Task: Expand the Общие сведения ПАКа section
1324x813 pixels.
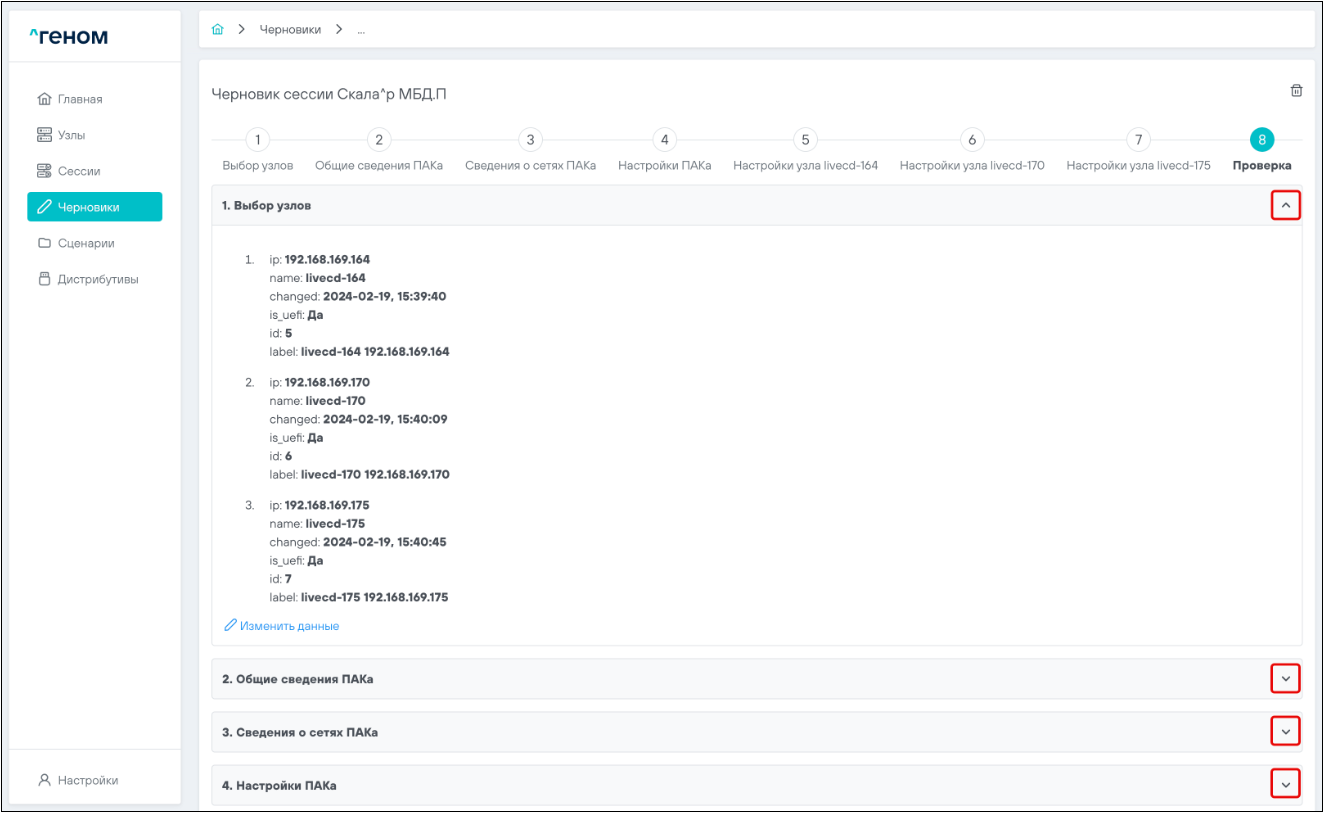Action: 1286,679
